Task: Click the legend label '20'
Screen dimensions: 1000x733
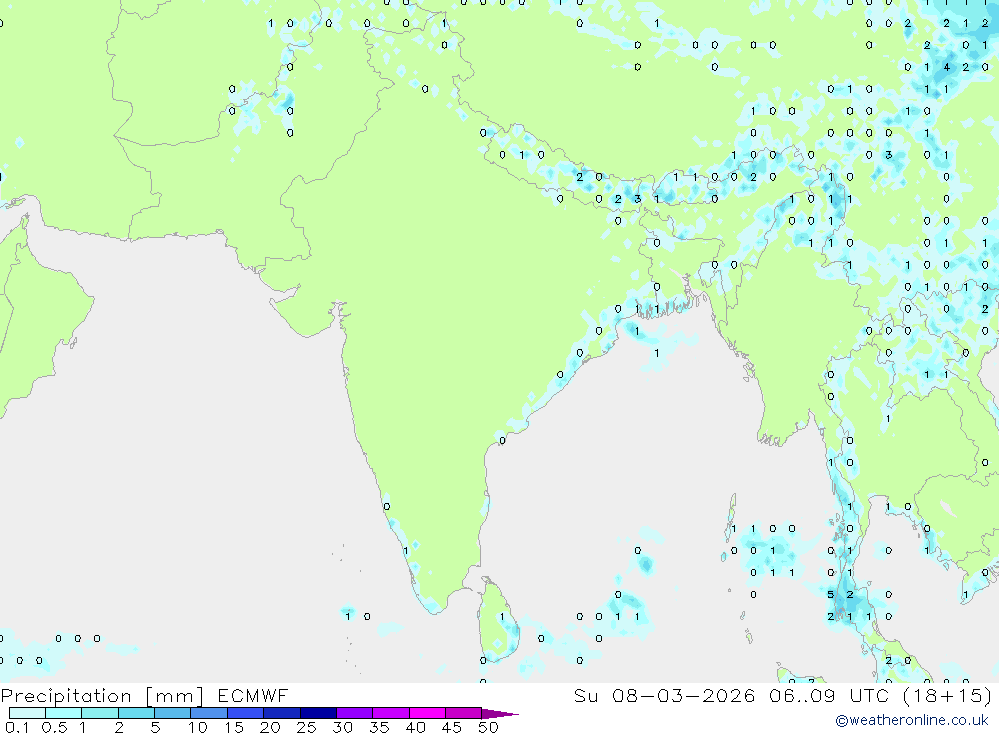Action: click(x=270, y=727)
